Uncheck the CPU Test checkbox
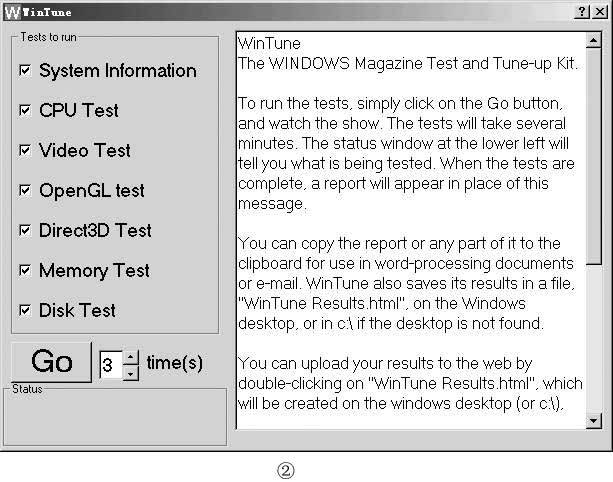This screenshot has width=613, height=482. click(25, 111)
